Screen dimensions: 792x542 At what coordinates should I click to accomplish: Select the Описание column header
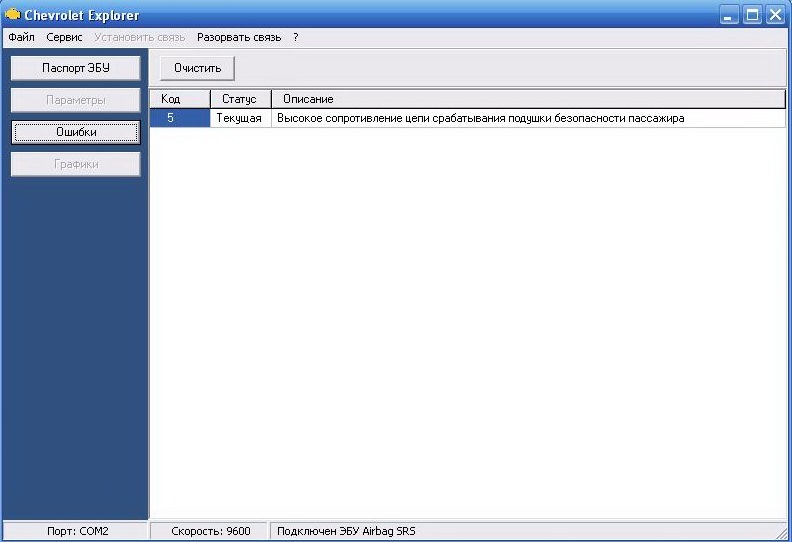point(528,99)
